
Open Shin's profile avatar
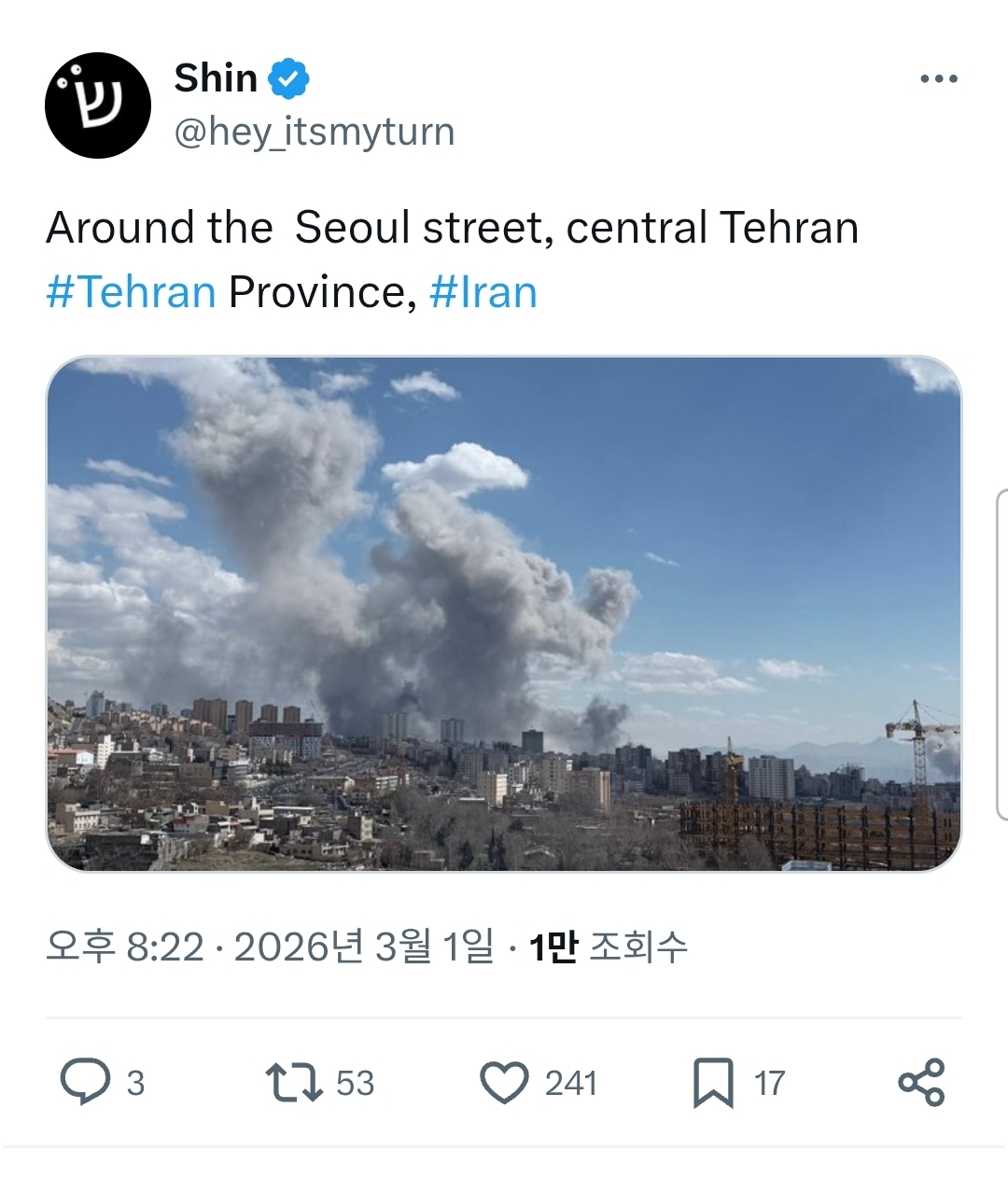click(x=98, y=105)
